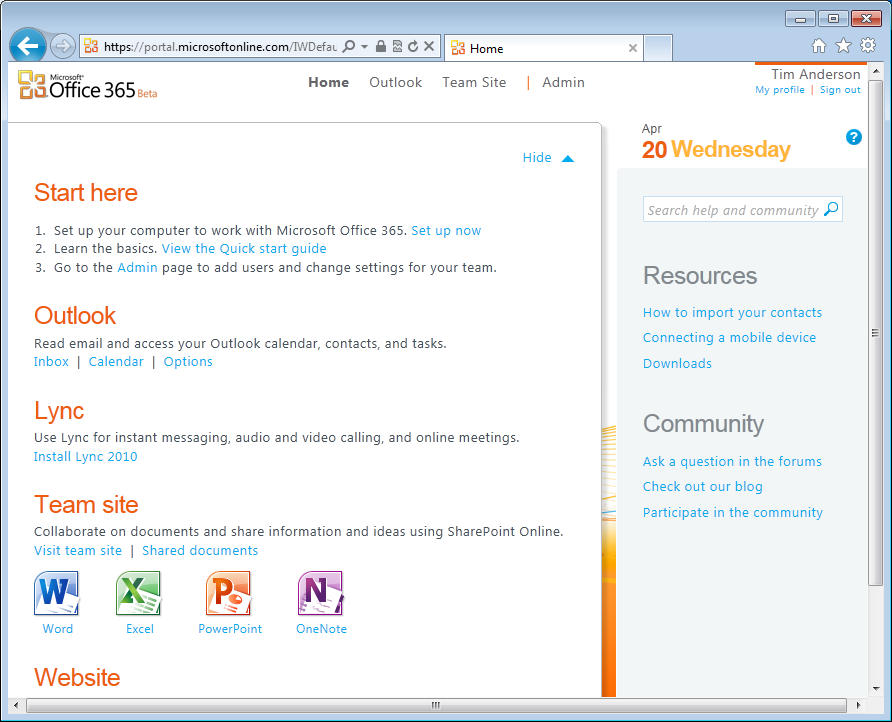The width and height of the screenshot is (892, 722).
Task: Click the URL text in address bar
Action: click(220, 47)
